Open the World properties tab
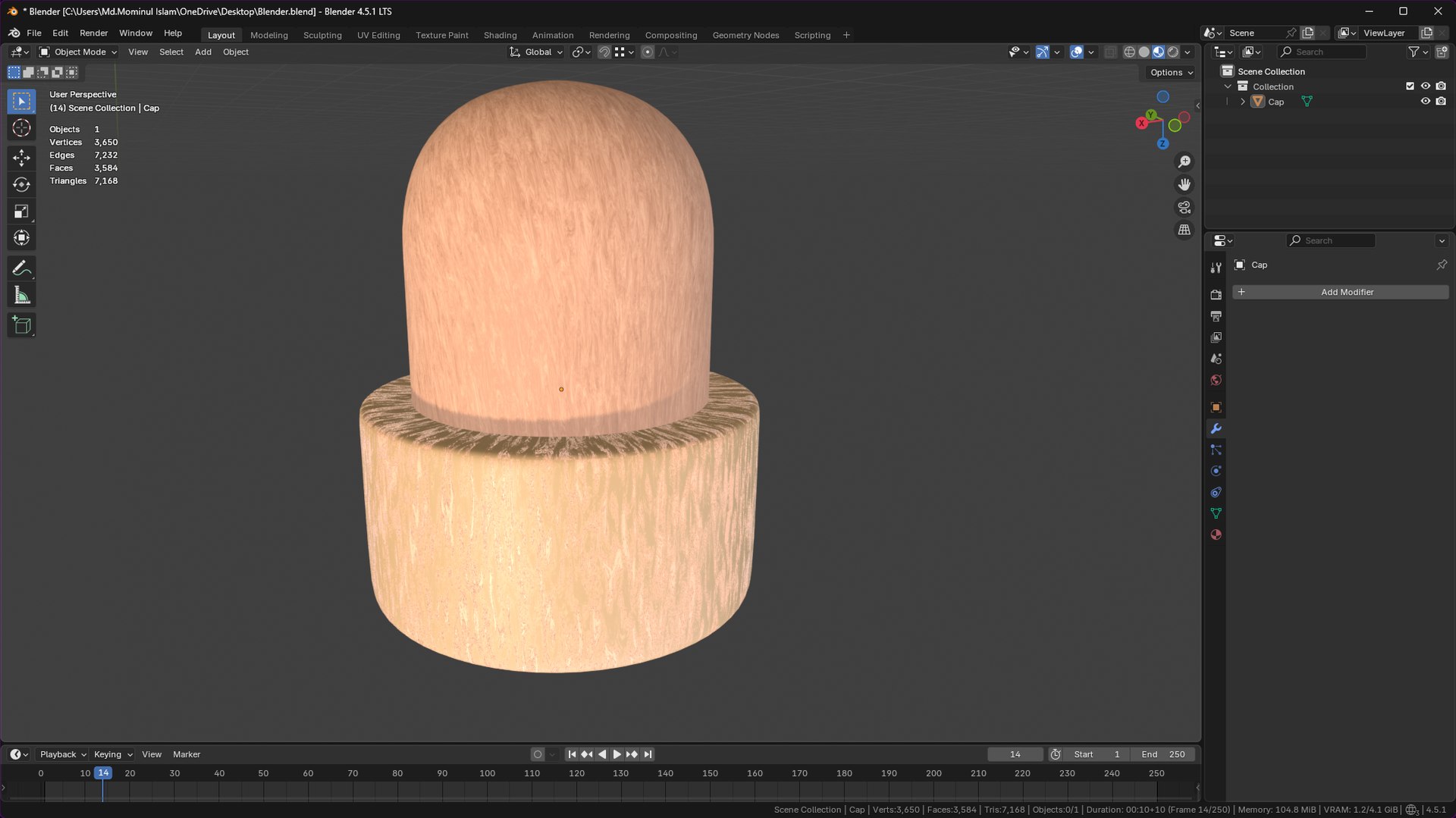 (1216, 380)
